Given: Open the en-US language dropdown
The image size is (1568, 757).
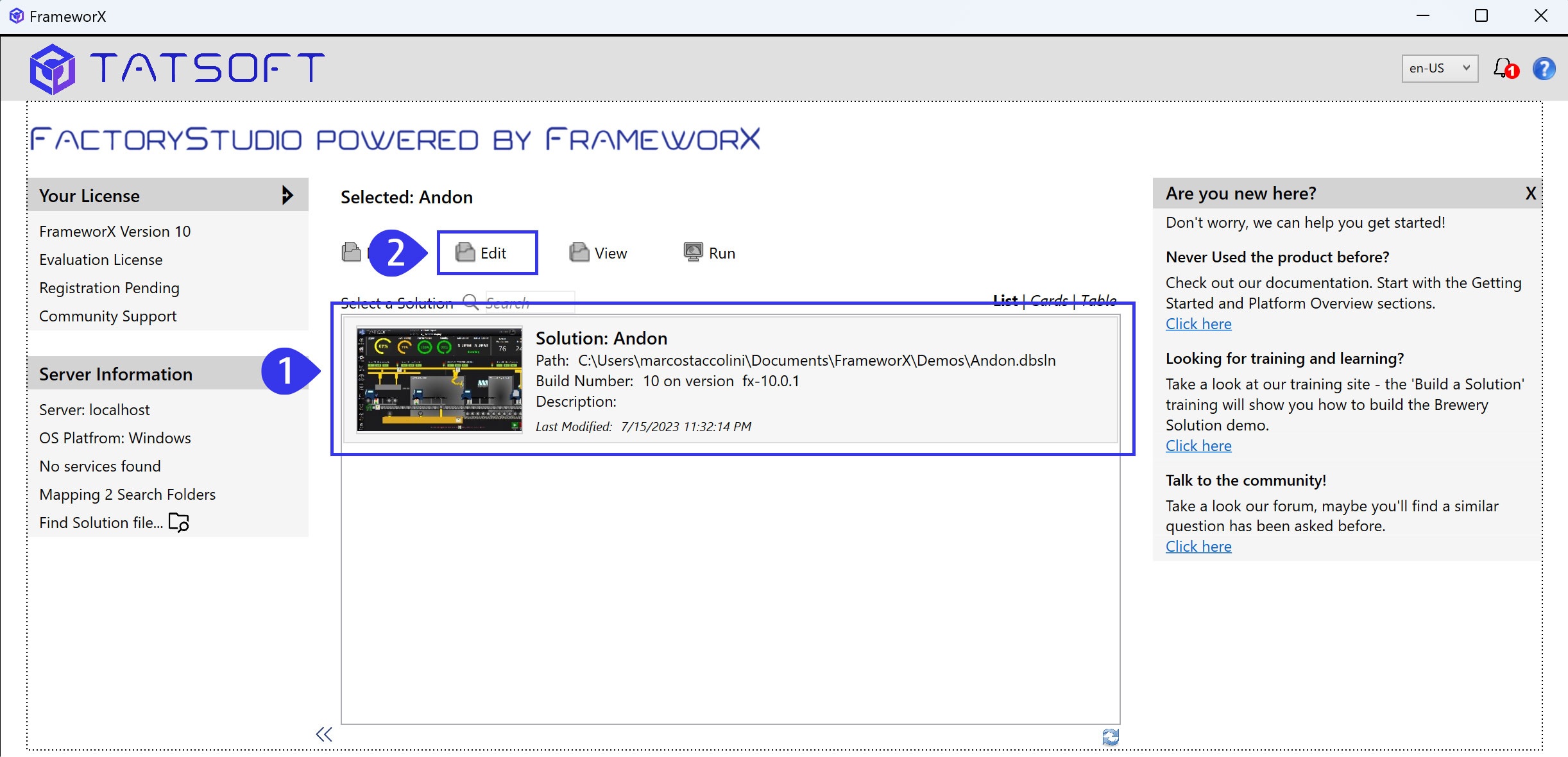Looking at the screenshot, I should tap(1440, 68).
